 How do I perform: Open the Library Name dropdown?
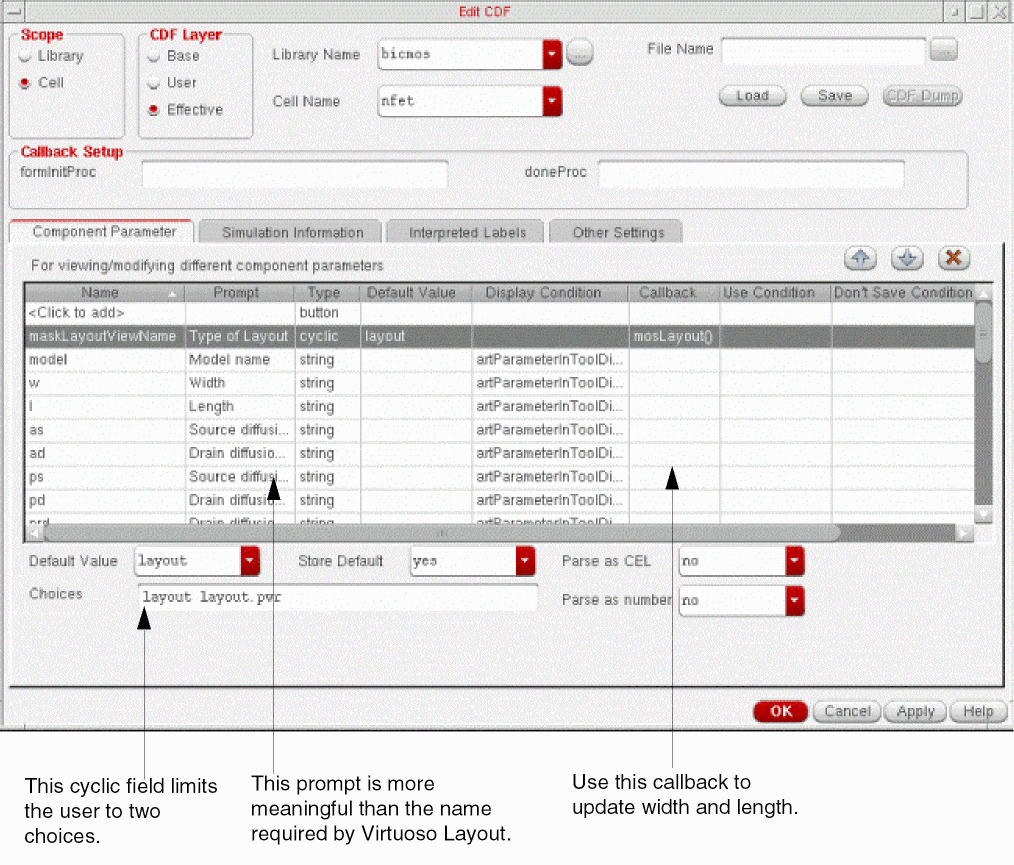coord(552,54)
